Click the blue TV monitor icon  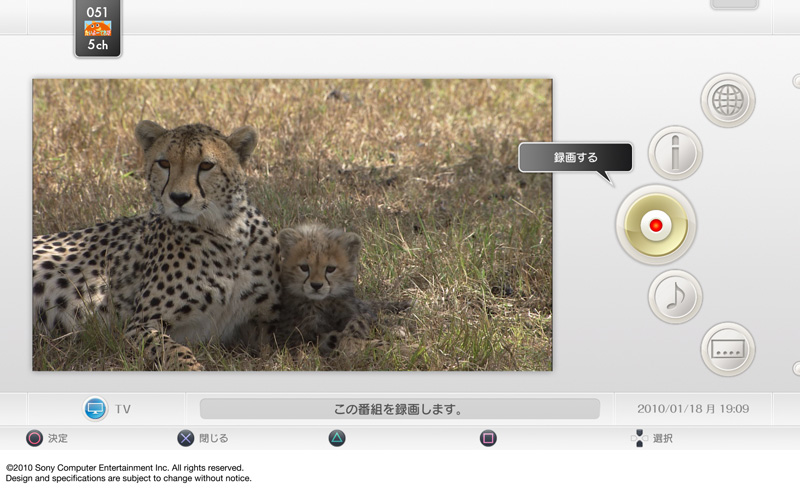point(95,409)
